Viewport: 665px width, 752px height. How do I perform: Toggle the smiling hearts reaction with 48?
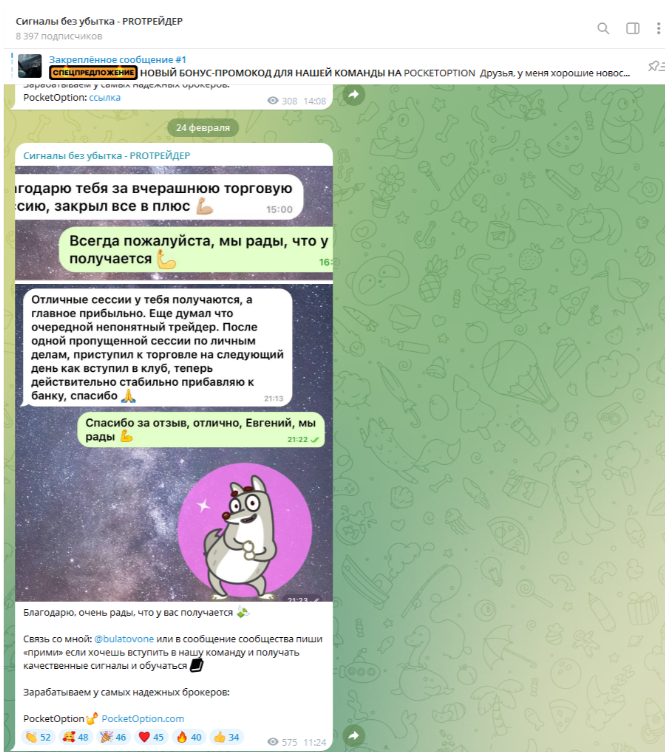tap(76, 737)
